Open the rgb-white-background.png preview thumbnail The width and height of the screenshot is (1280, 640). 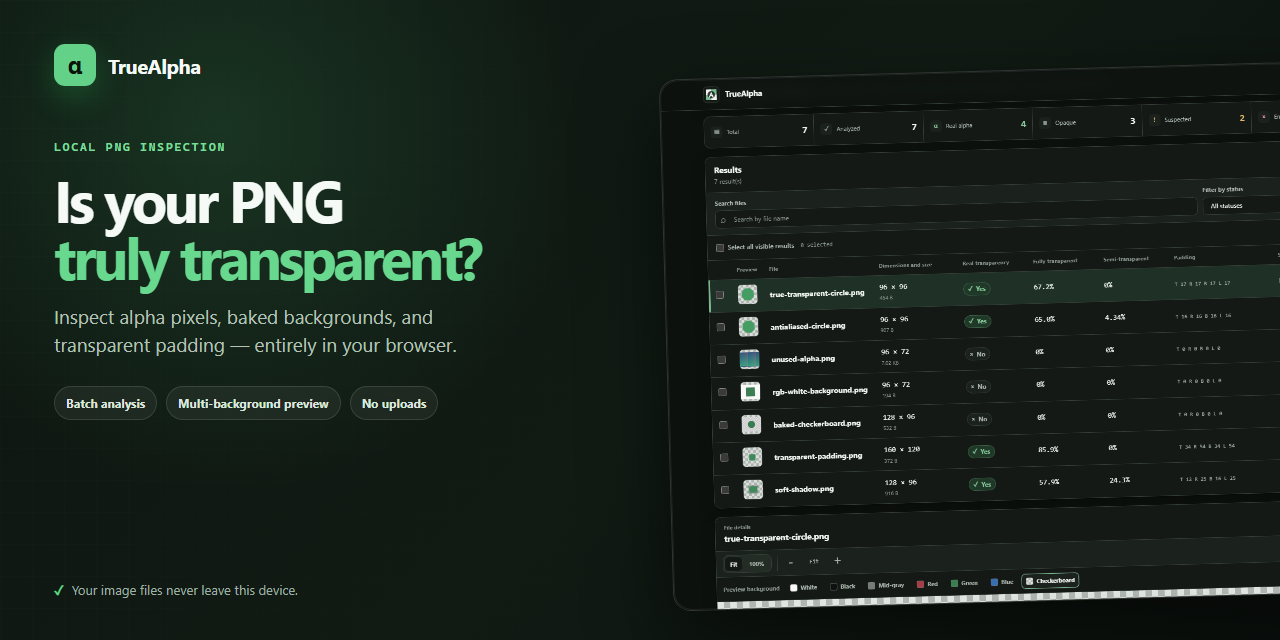click(x=750, y=392)
